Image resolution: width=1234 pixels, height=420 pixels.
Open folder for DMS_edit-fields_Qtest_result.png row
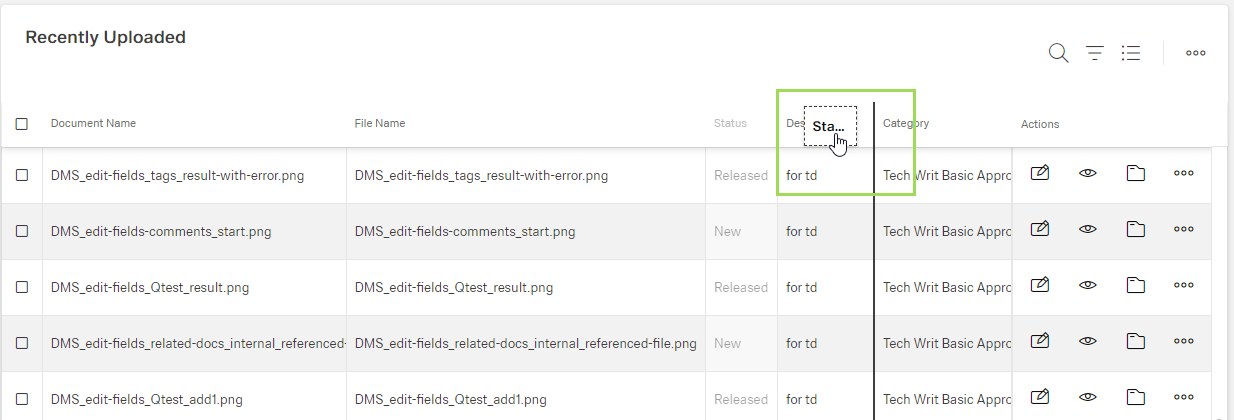pyautogui.click(x=1136, y=286)
